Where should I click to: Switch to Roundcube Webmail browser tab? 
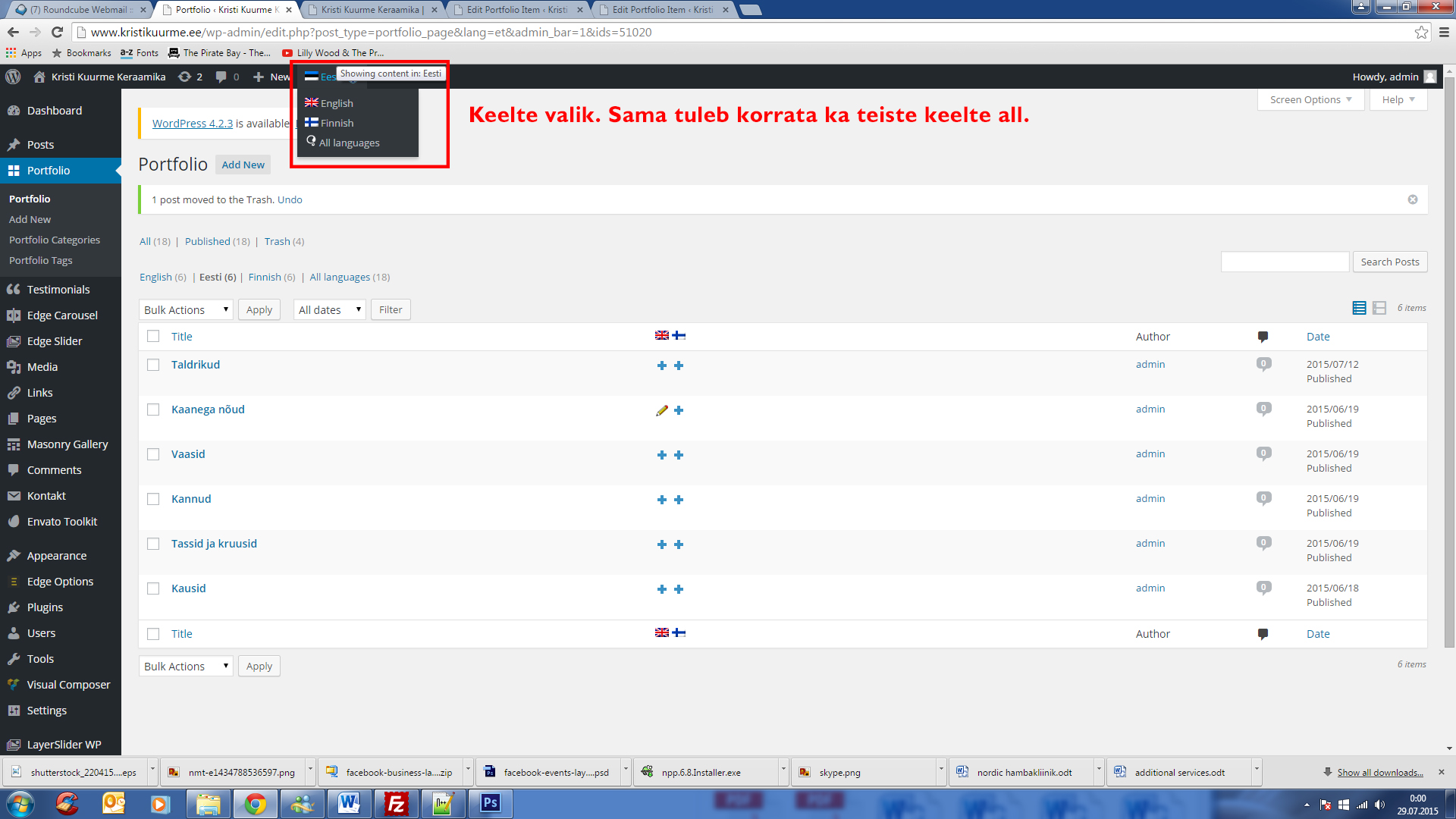click(79, 10)
